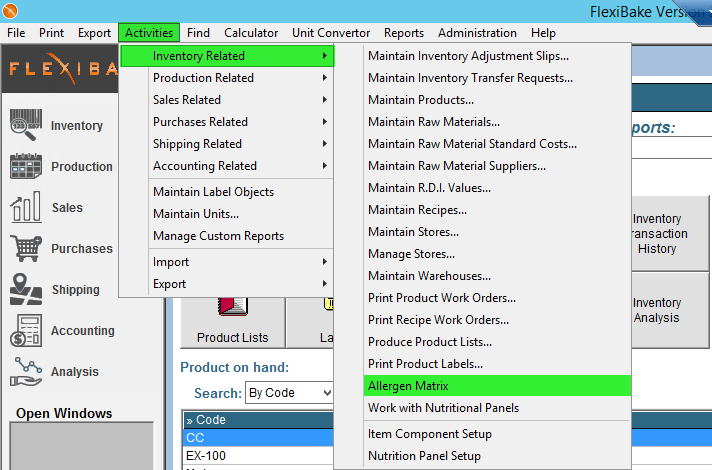The width and height of the screenshot is (712, 470).
Task: Click the Product Lists button label
Action: point(232,337)
